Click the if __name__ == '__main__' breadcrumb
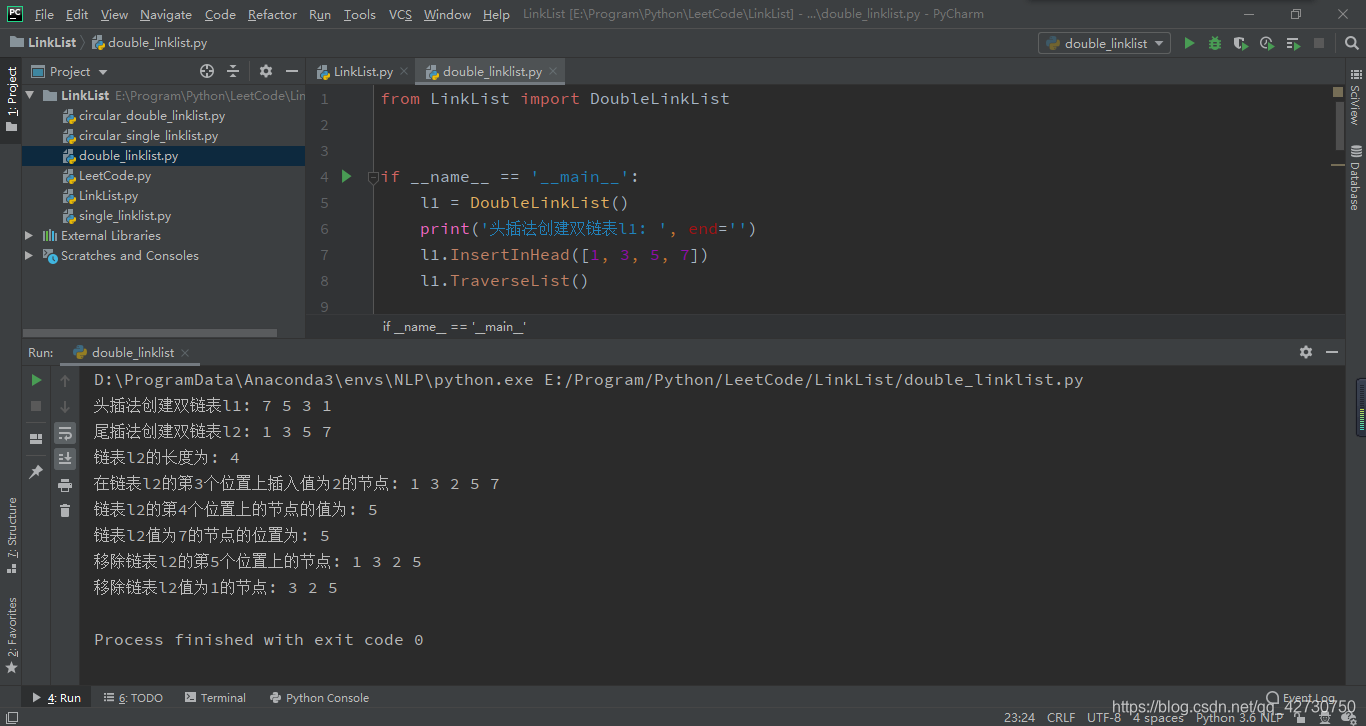Image resolution: width=1366 pixels, height=726 pixels. [454, 327]
